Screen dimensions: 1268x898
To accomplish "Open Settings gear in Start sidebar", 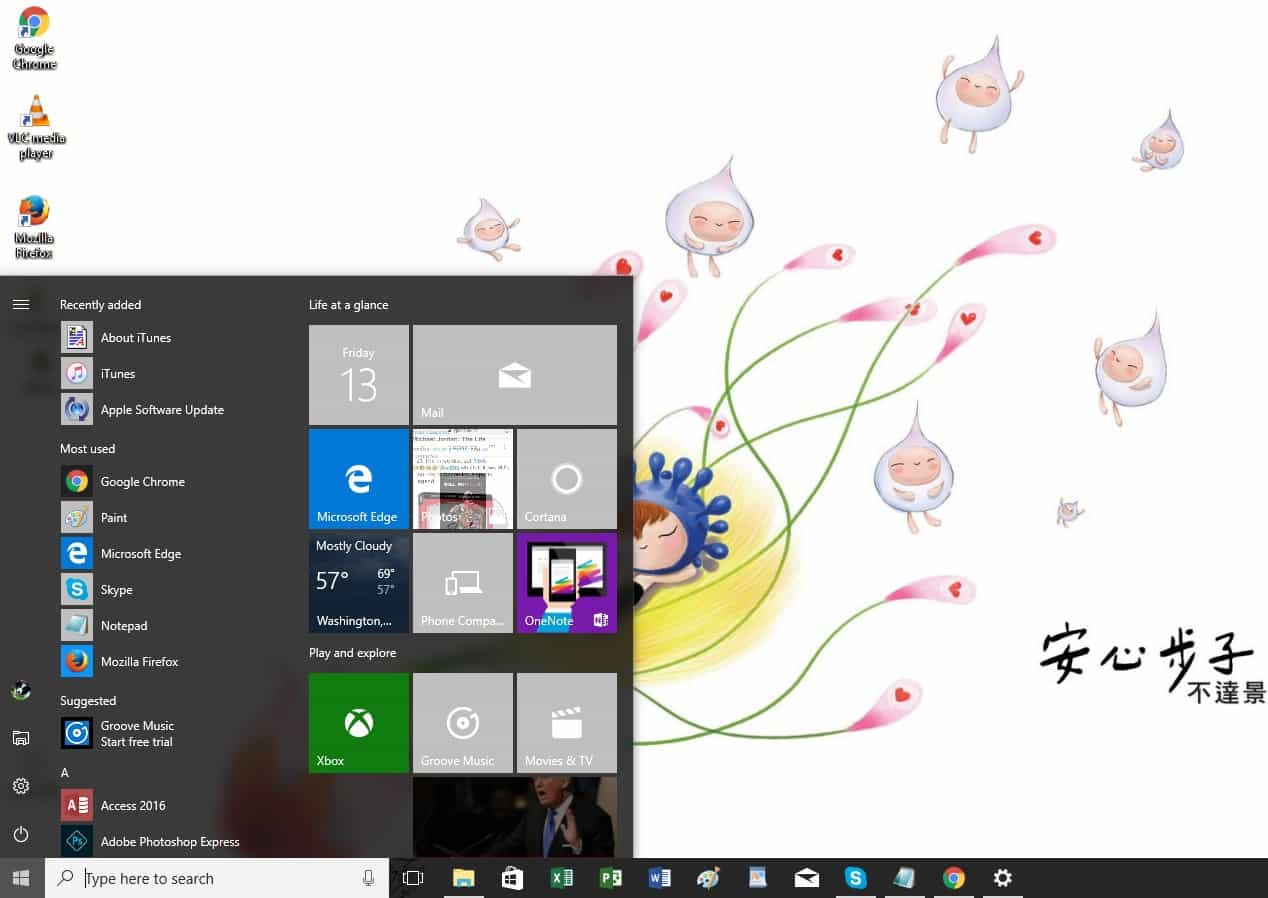I will pyautogui.click(x=21, y=786).
